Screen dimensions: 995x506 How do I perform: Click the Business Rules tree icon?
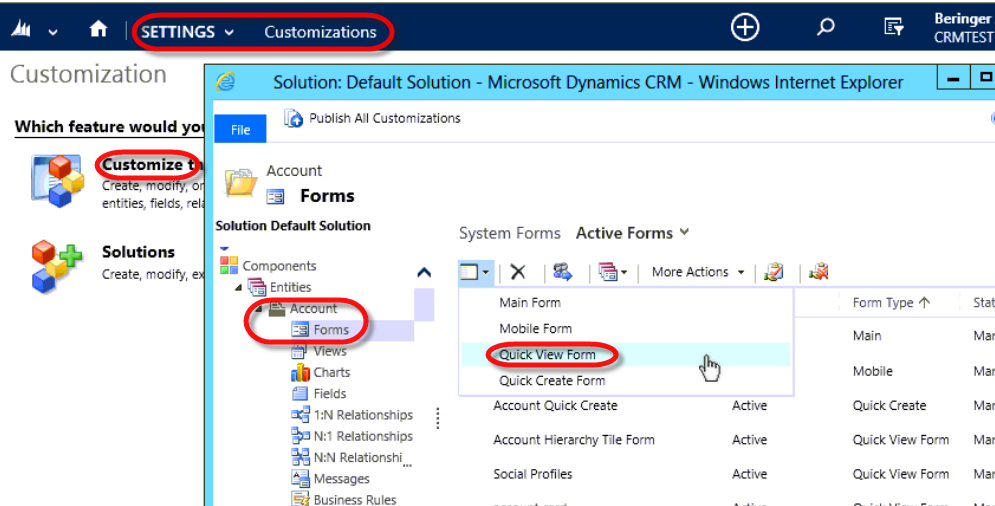coord(300,499)
